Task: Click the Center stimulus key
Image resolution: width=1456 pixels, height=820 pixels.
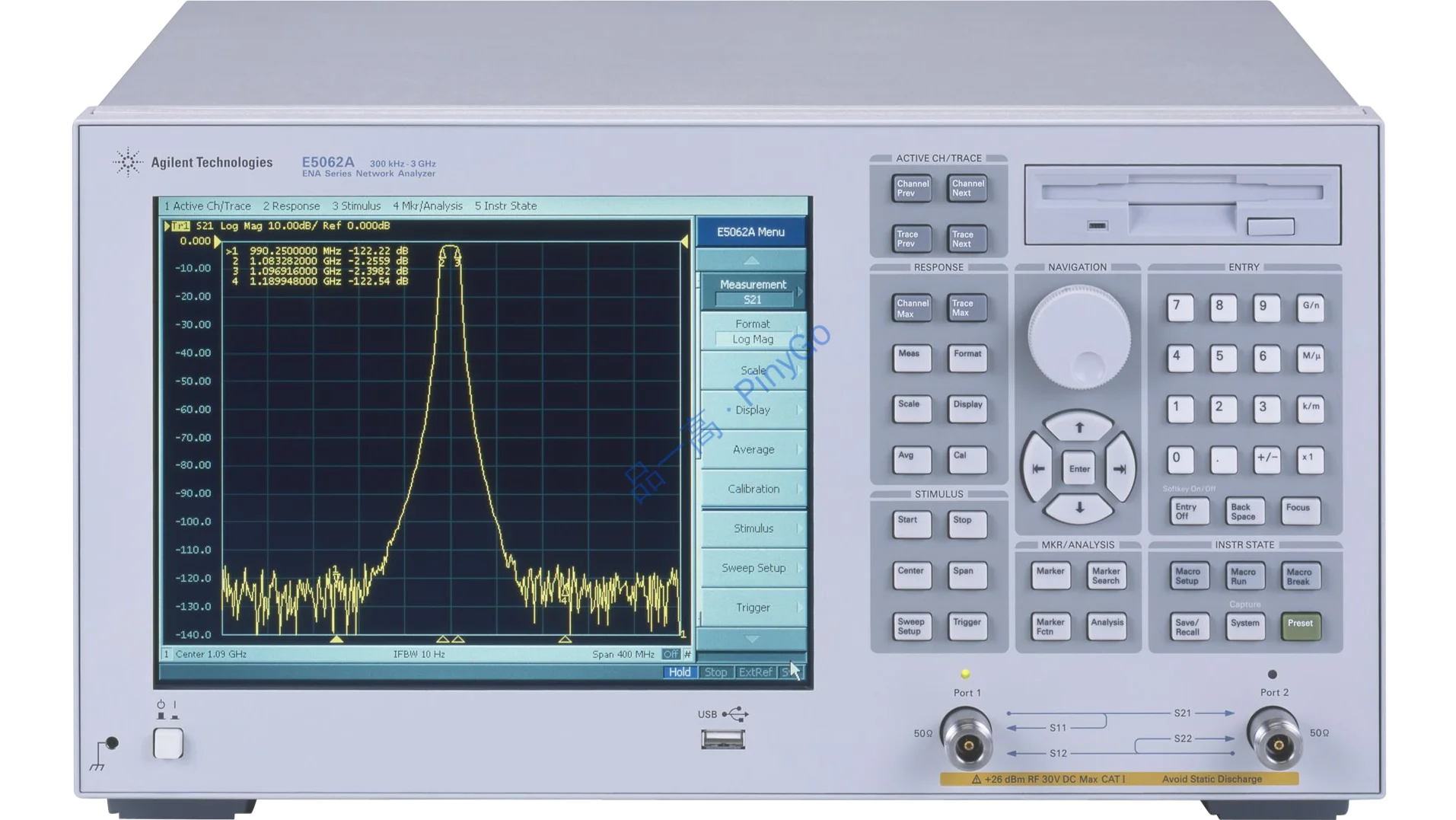Action: pos(912,576)
